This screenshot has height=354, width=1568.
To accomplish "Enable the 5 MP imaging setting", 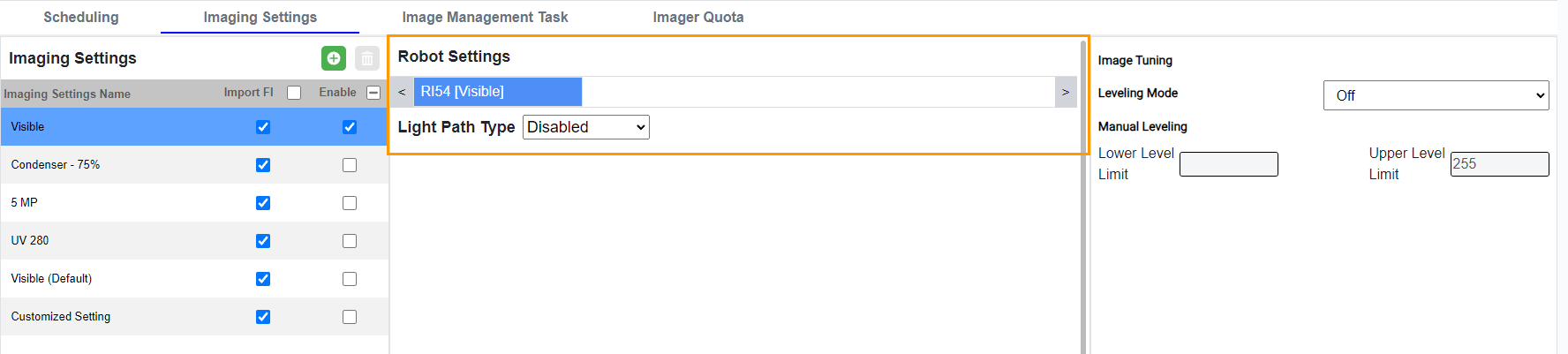I will click(x=350, y=203).
